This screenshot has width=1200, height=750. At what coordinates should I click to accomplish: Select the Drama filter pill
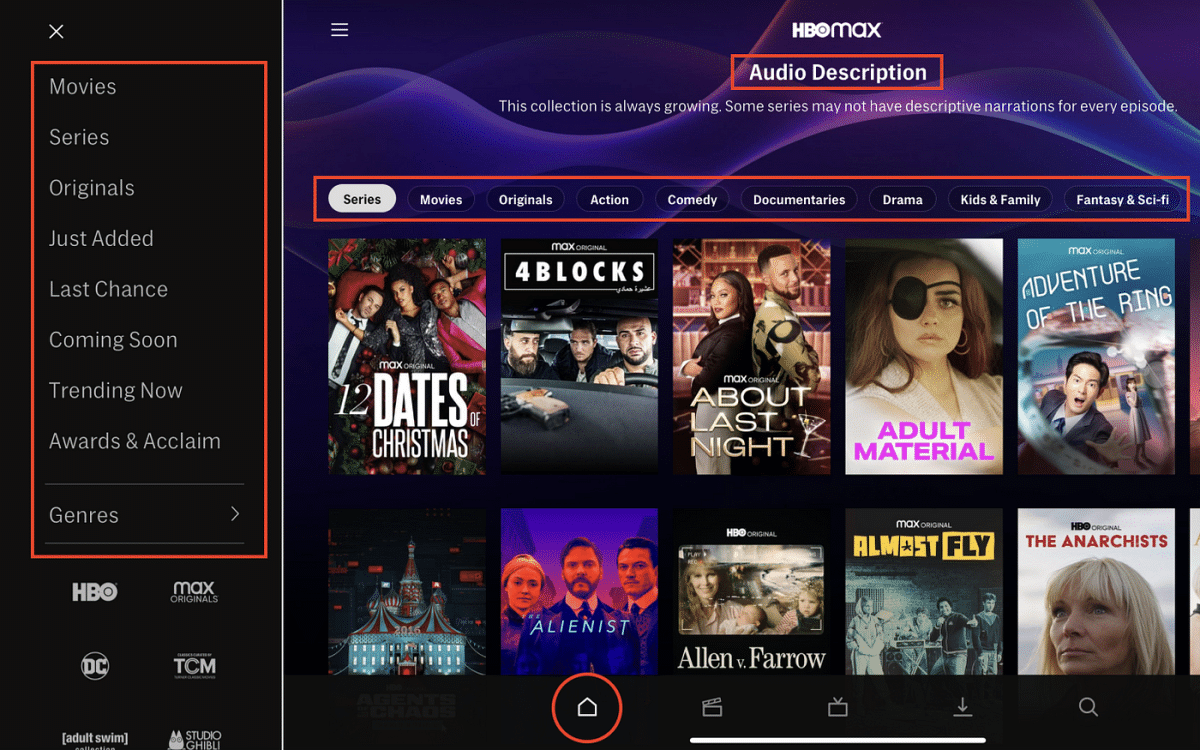point(902,200)
